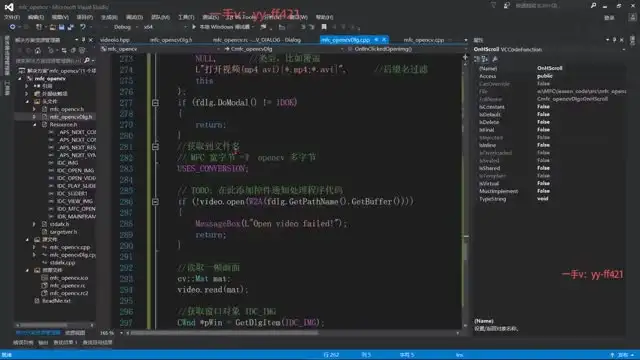Click the pin icon on Properties panel
Viewport: 640px width, 360px height.
coord(614,40)
